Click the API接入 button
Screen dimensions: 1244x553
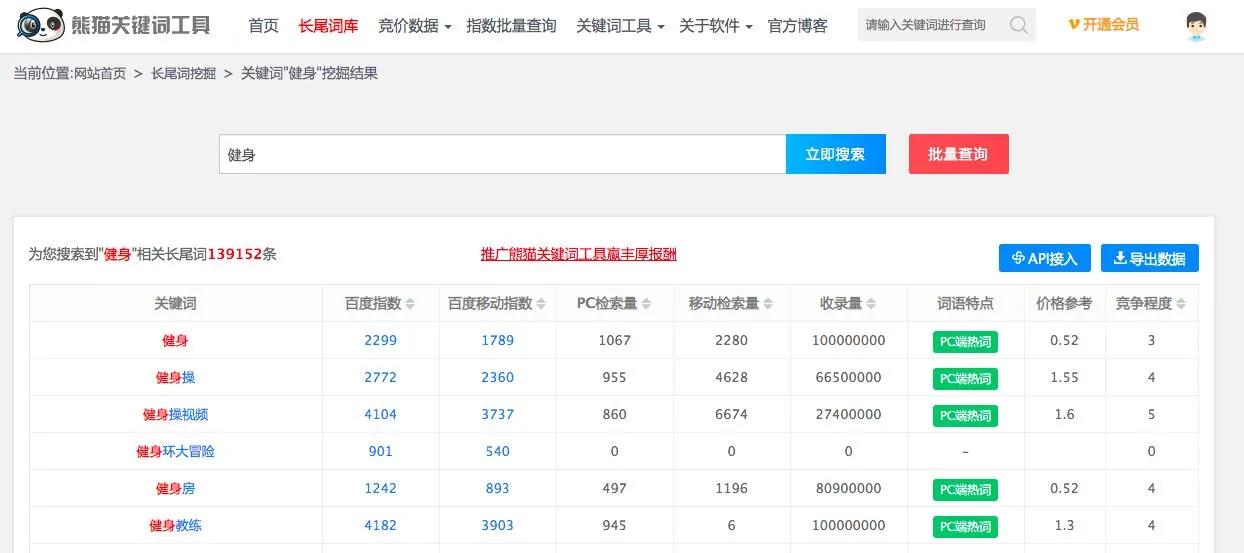click(x=1045, y=258)
